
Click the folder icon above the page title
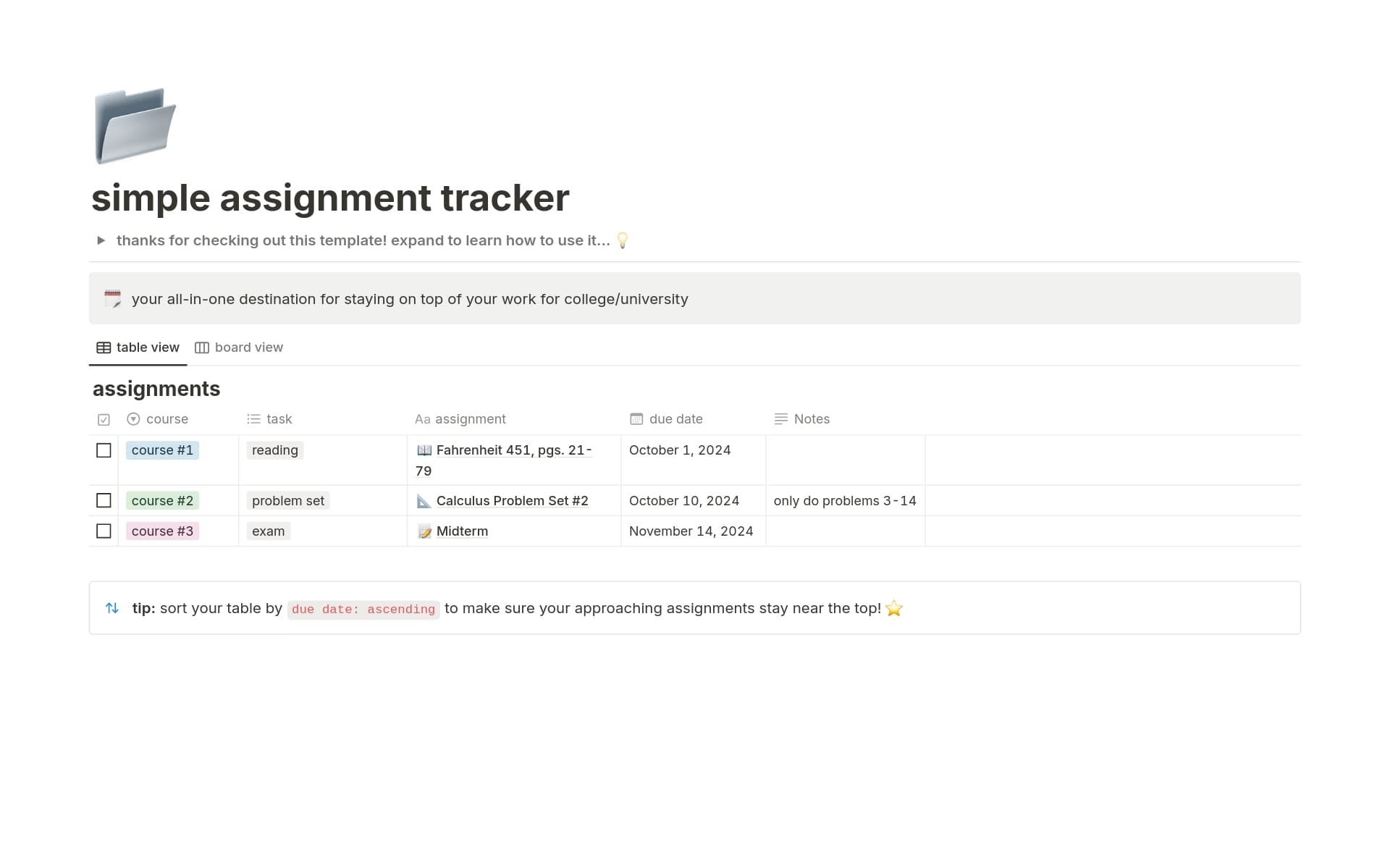click(135, 126)
